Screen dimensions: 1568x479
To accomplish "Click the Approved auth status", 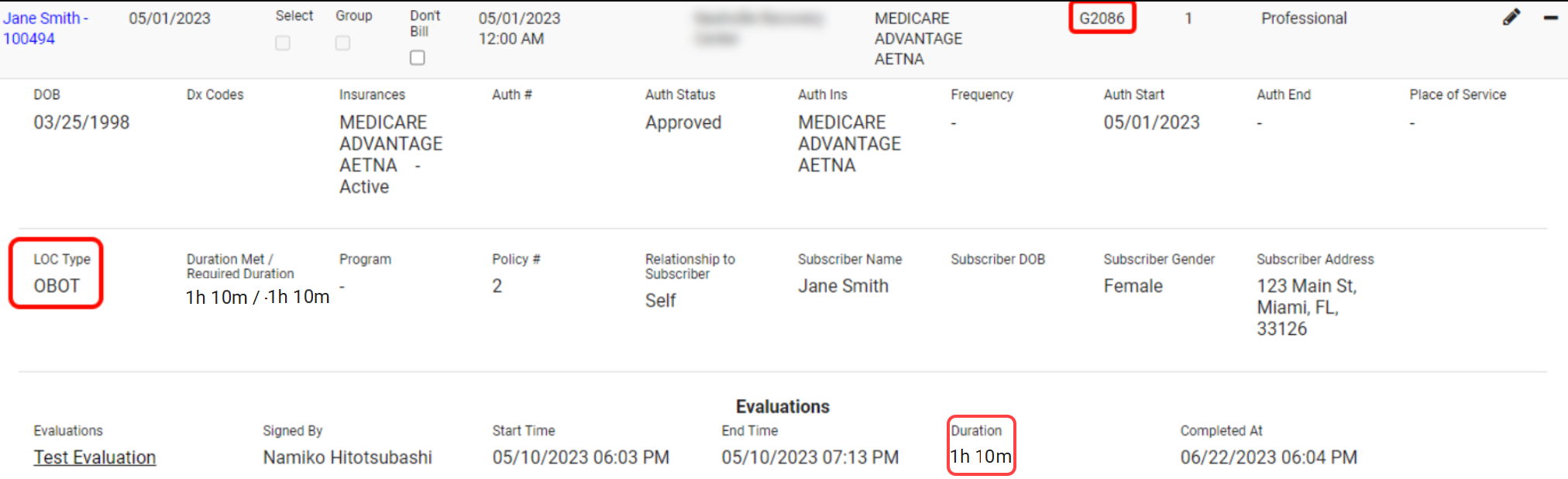I will pos(683,122).
